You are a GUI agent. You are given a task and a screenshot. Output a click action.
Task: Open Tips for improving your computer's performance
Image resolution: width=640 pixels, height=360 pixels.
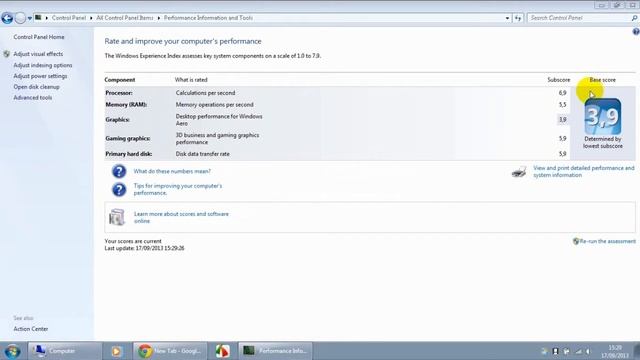click(178, 189)
